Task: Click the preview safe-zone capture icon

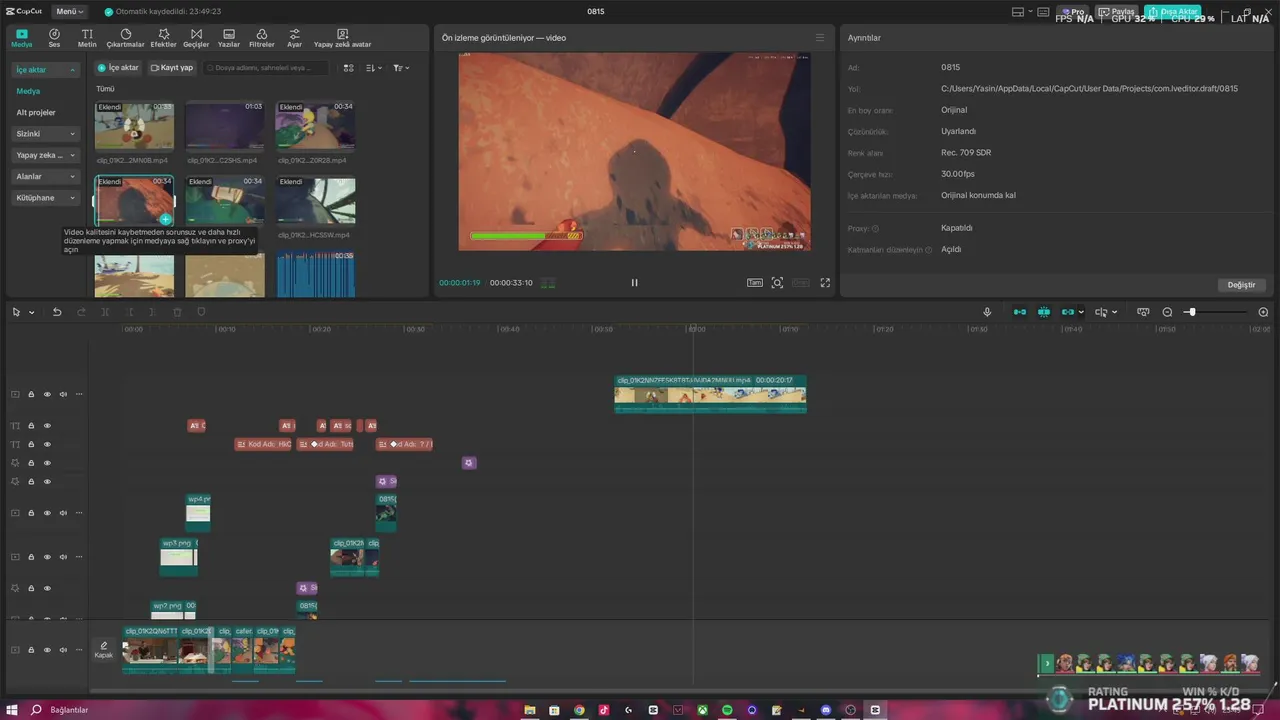Action: pyautogui.click(x=777, y=283)
